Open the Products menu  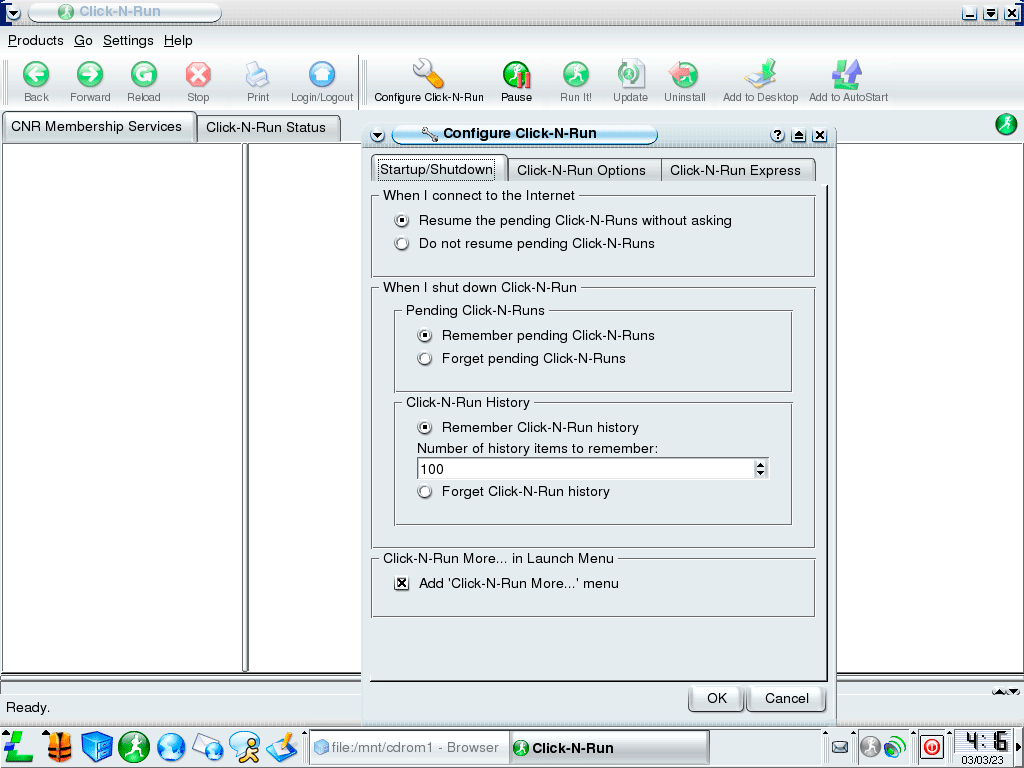35,40
